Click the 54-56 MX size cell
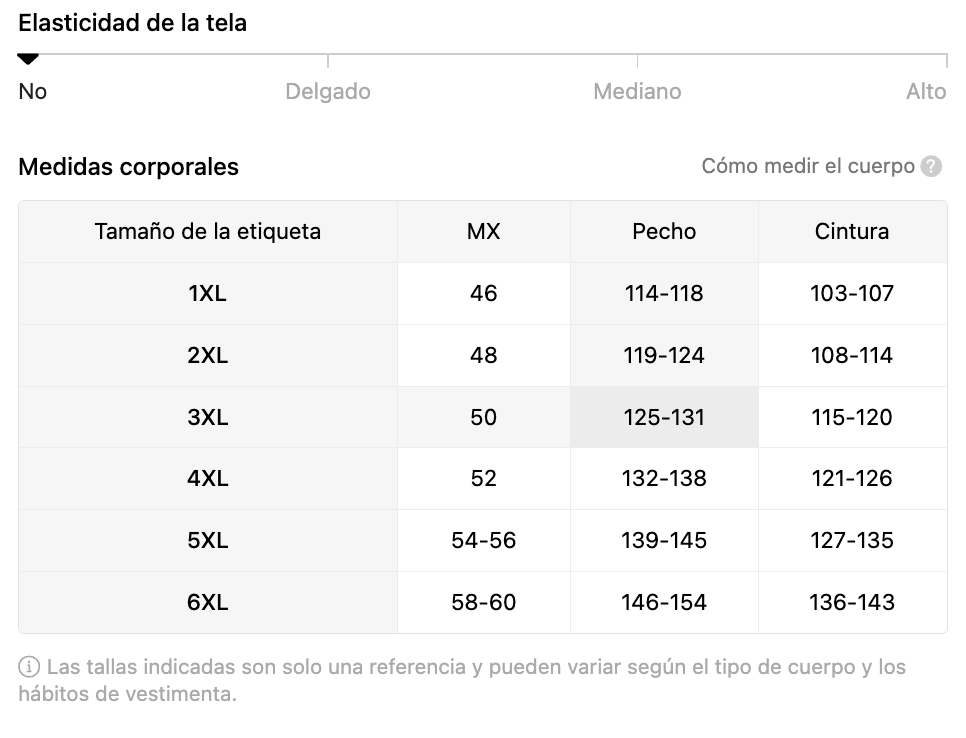Image resolution: width=966 pixels, height=738 pixels. click(x=484, y=540)
